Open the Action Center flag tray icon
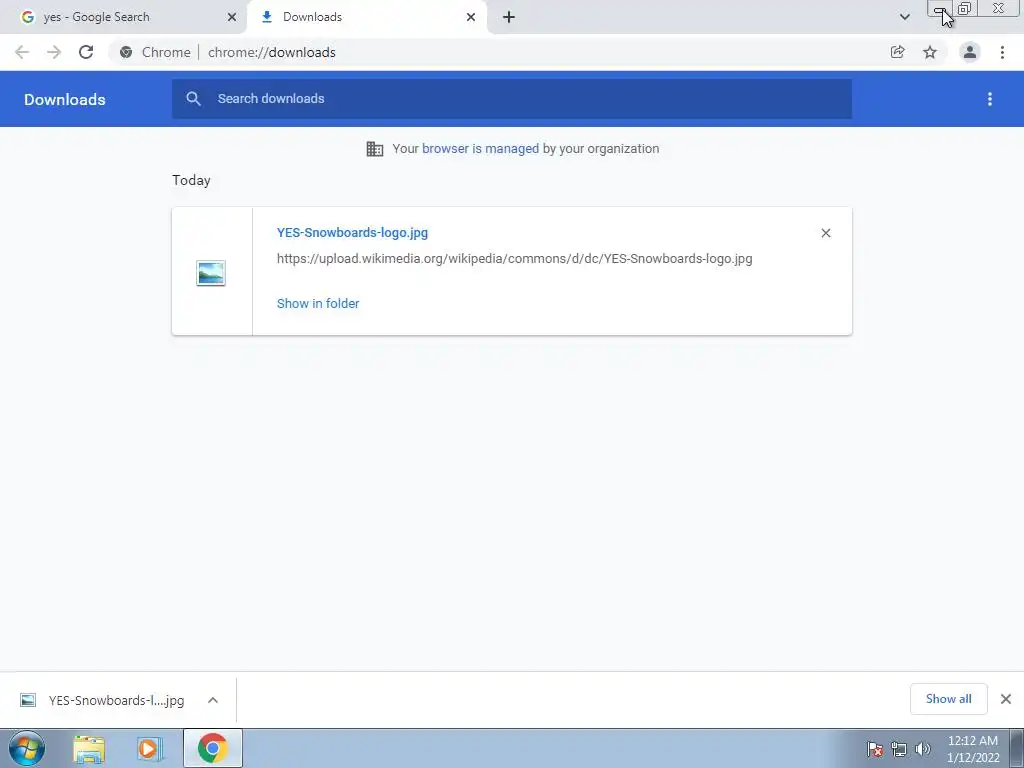 point(874,749)
